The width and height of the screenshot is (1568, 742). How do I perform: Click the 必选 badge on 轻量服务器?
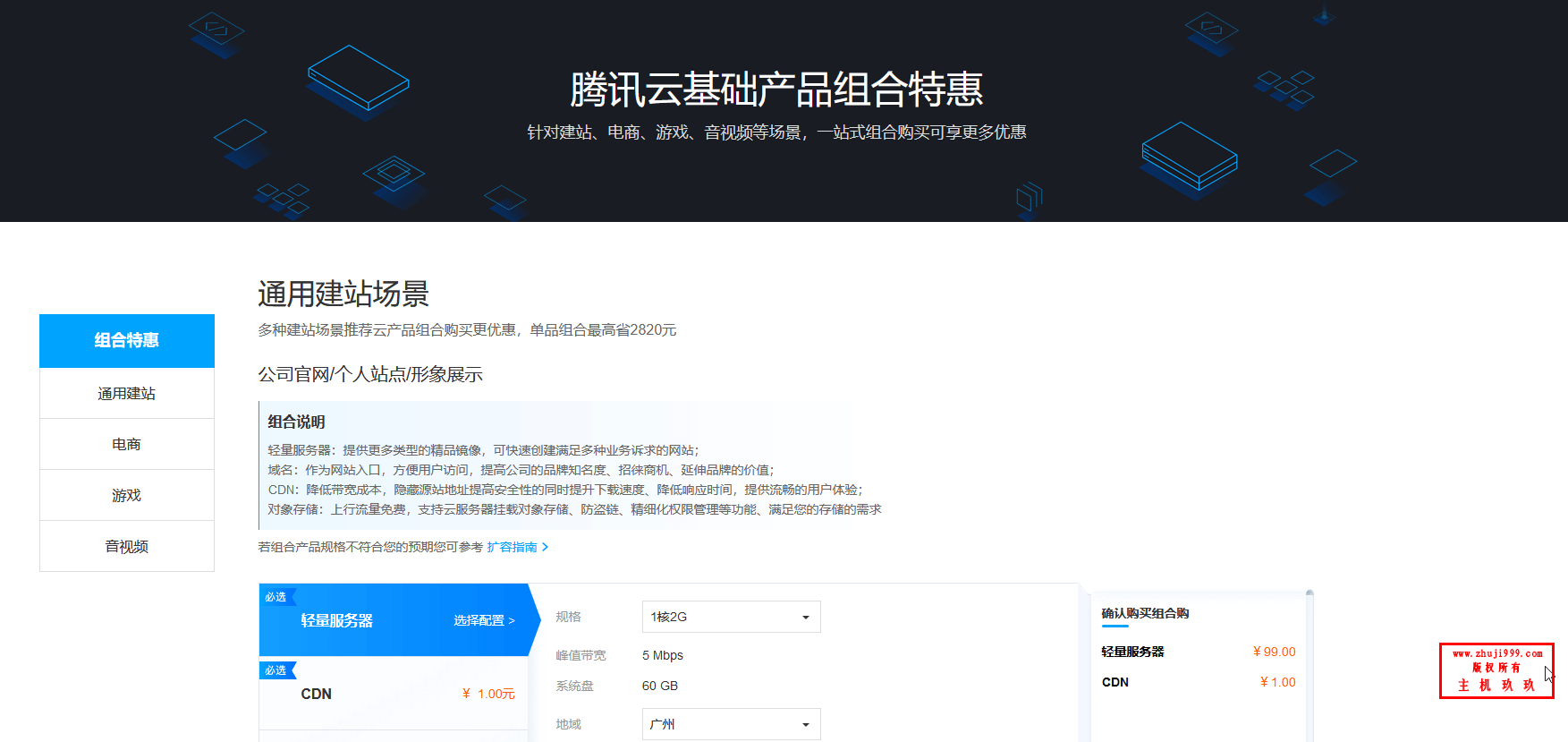pyautogui.click(x=276, y=597)
